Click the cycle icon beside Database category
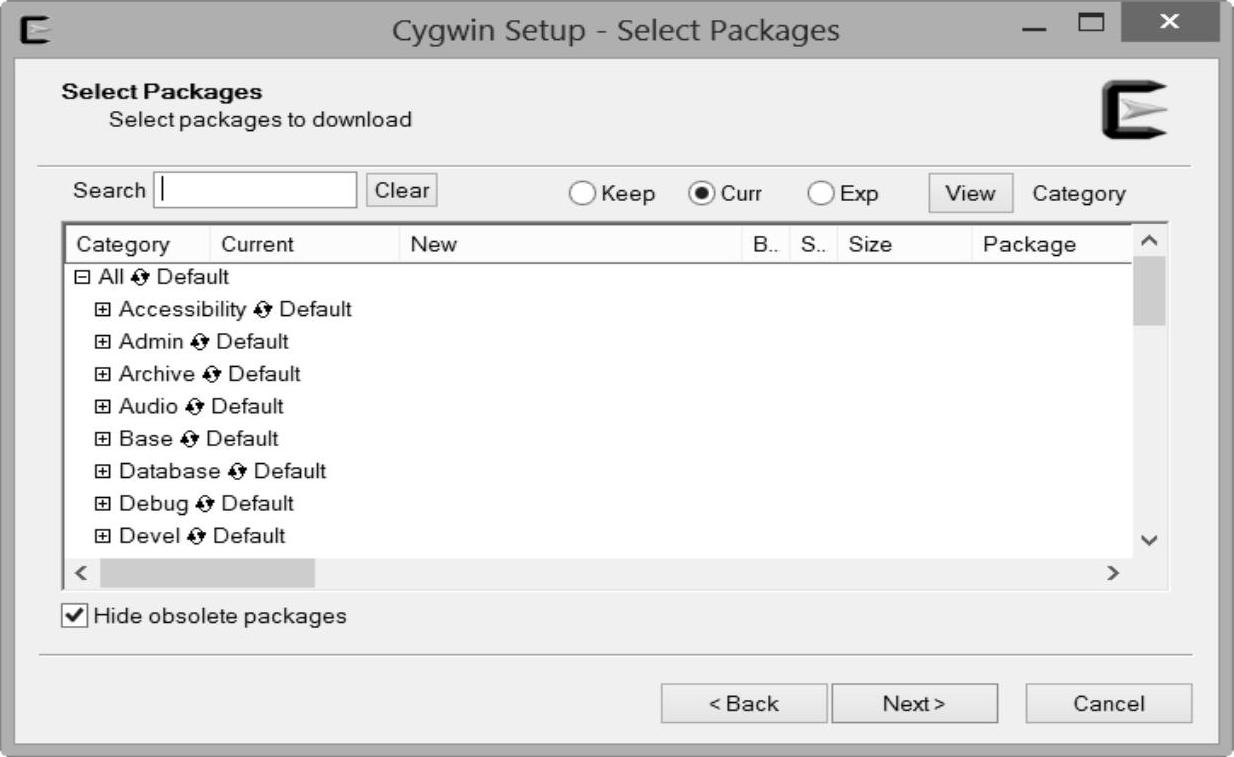The width and height of the screenshot is (1234, 757). point(236,471)
